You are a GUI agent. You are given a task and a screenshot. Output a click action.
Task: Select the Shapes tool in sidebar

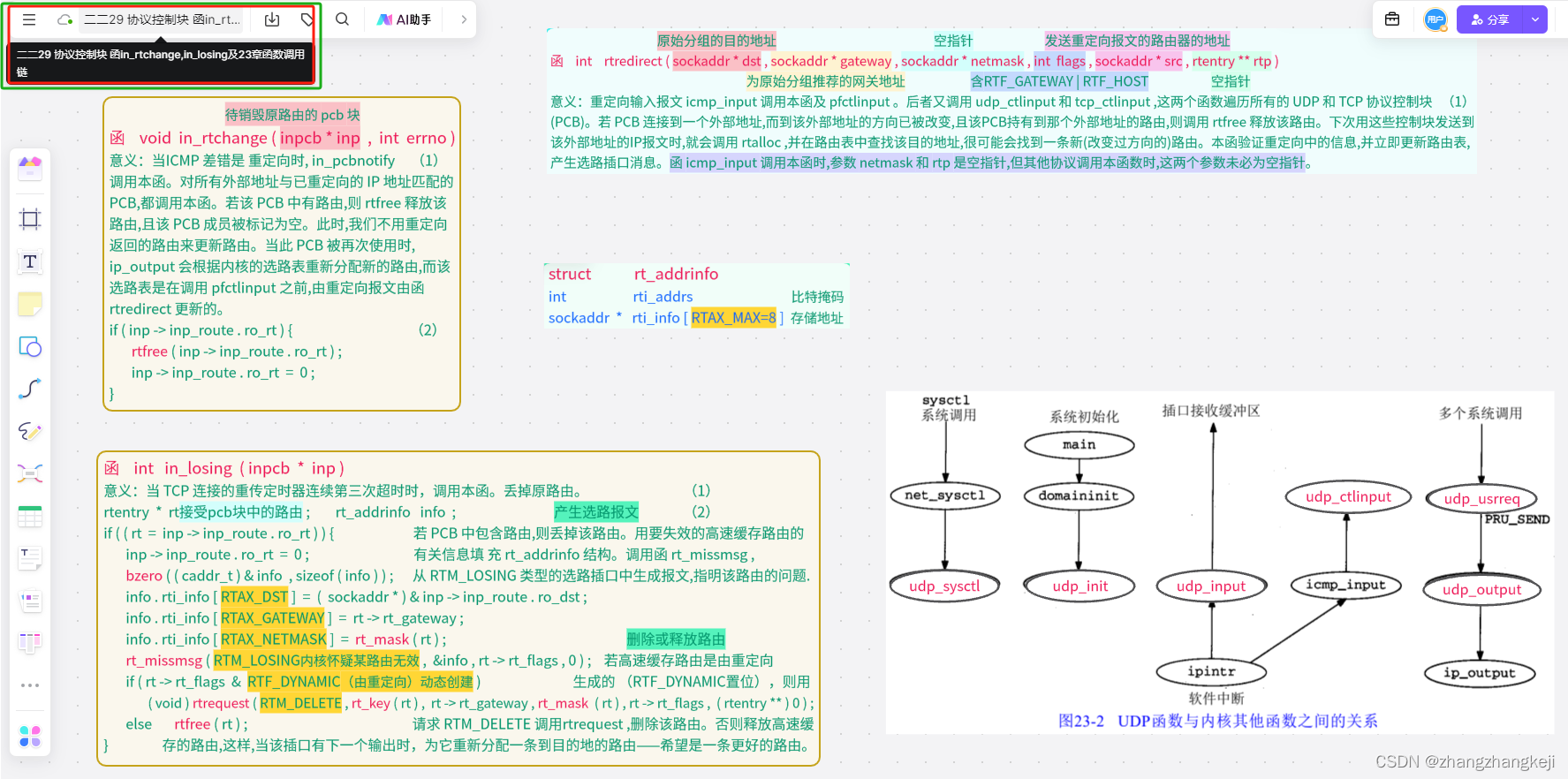tap(30, 346)
